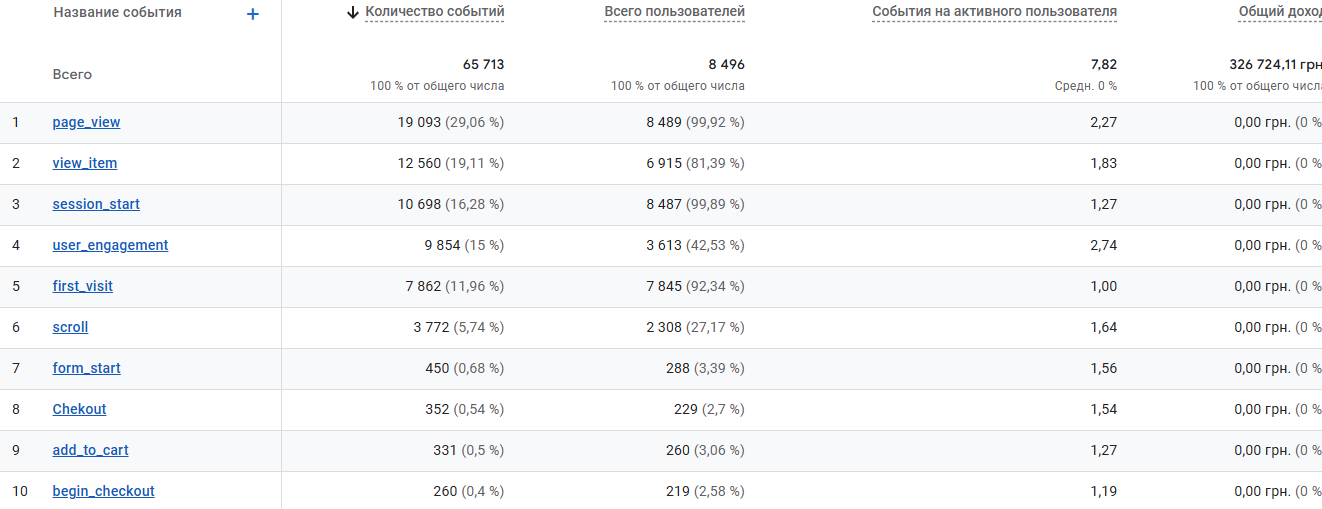Open the session_start event link
The width and height of the screenshot is (1322, 509).
pos(96,204)
